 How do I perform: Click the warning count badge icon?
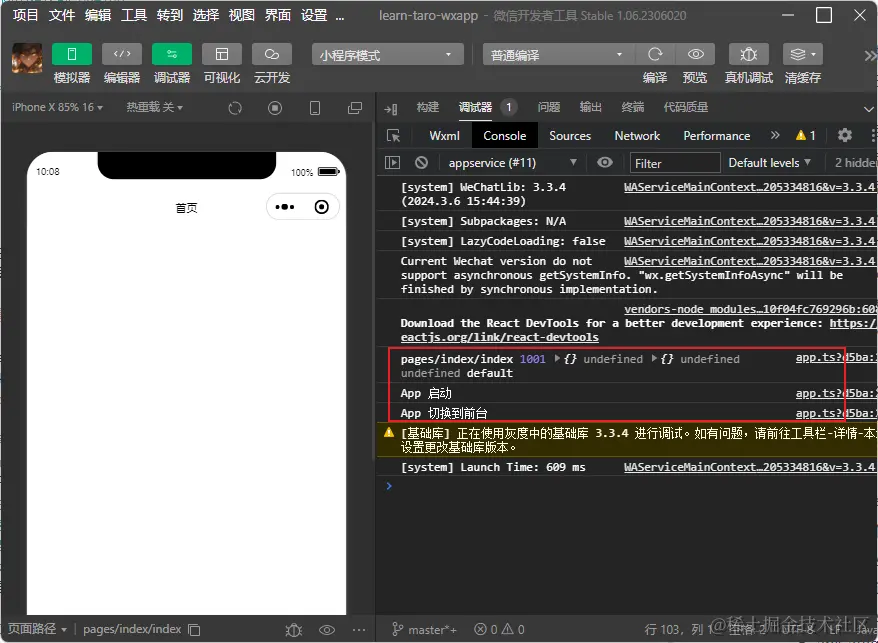pos(806,135)
